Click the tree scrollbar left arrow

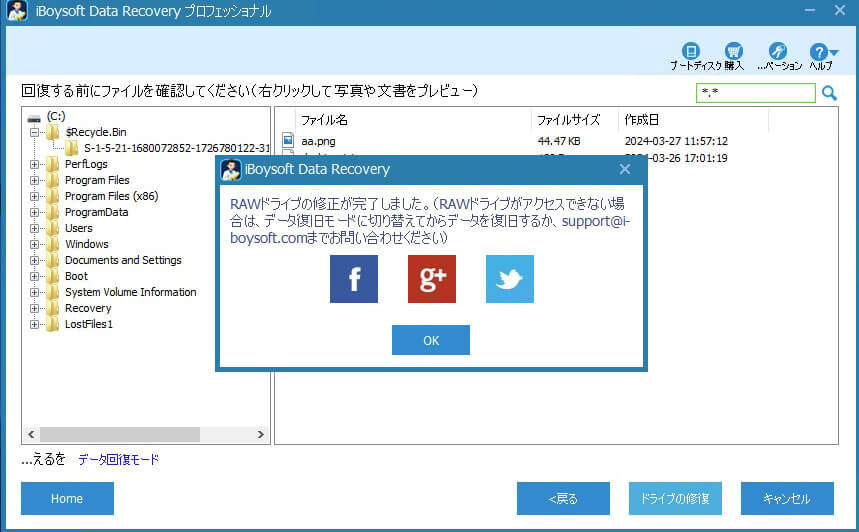point(31,434)
